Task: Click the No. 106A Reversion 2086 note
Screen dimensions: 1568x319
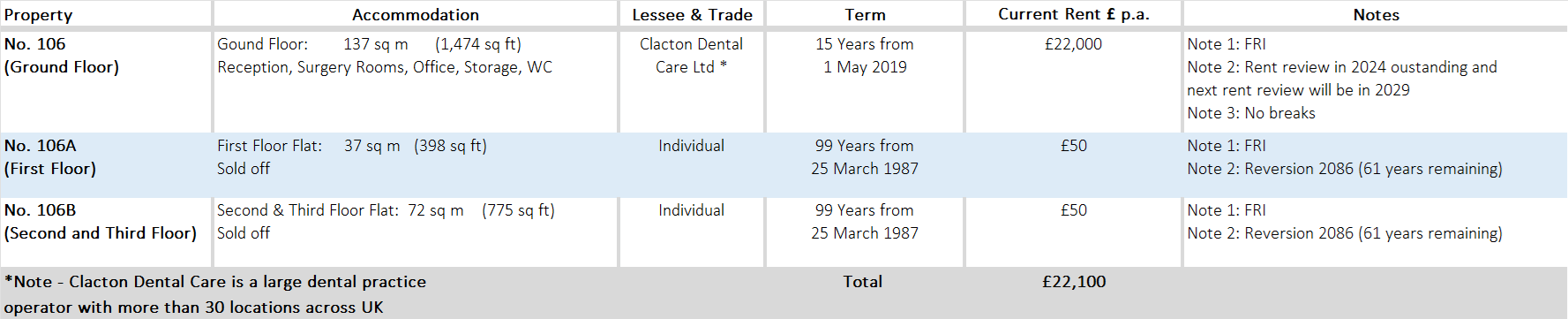Action: 1345,168
